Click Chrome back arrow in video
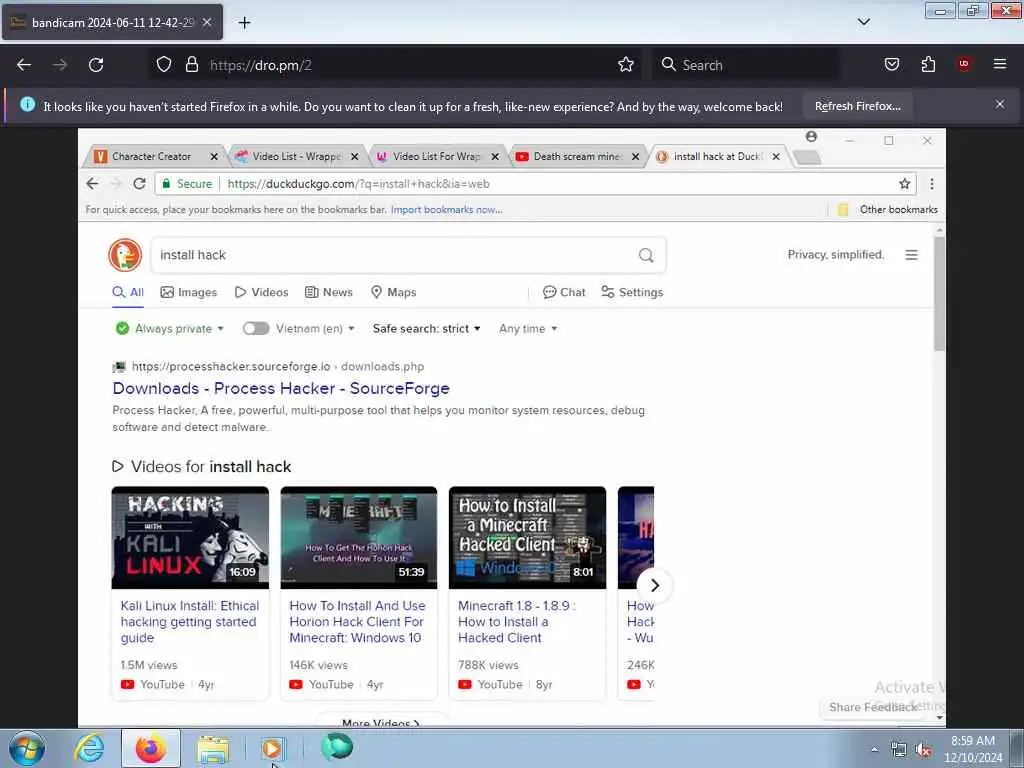 pos(93,184)
